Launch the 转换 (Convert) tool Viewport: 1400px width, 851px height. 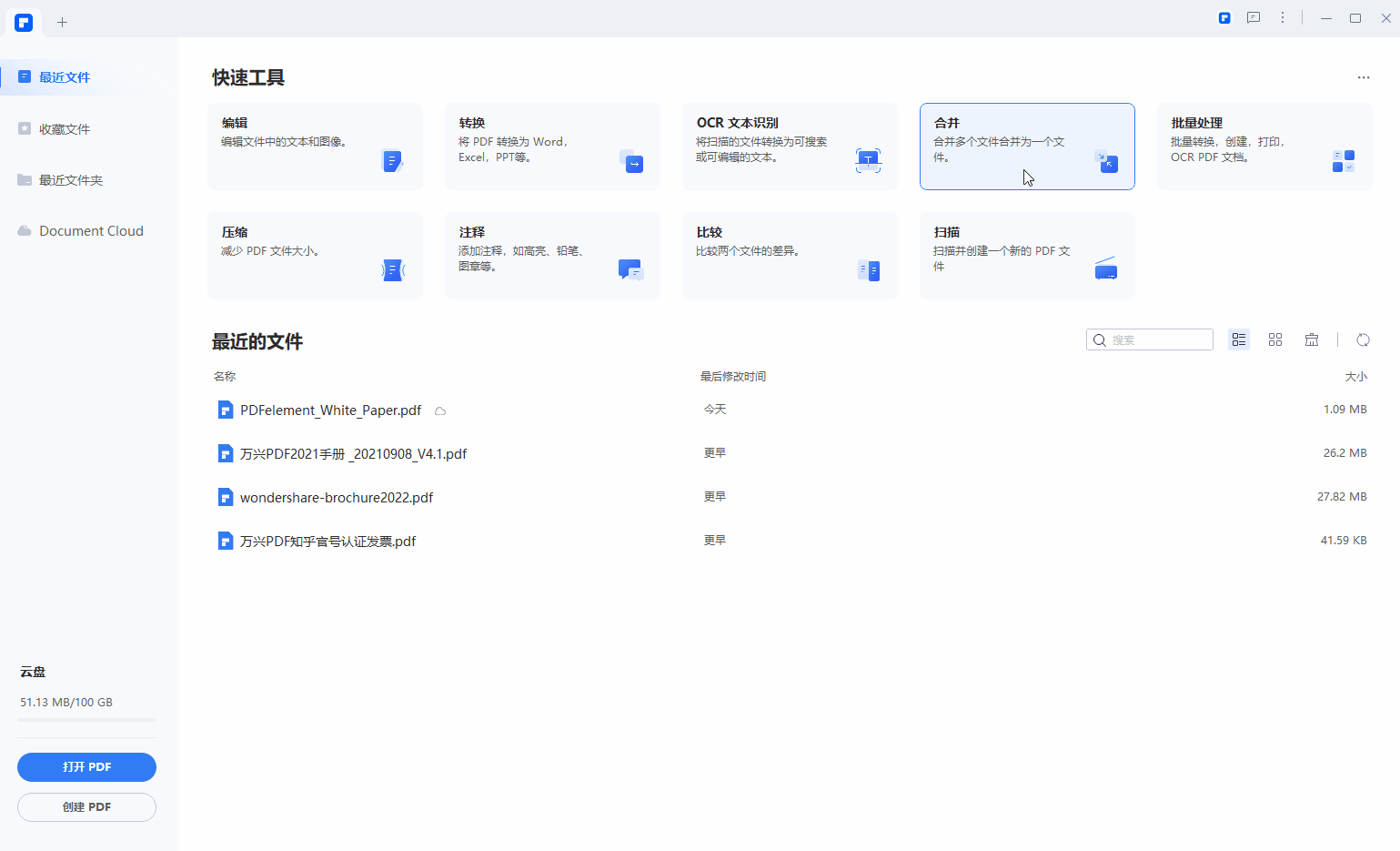pos(552,146)
